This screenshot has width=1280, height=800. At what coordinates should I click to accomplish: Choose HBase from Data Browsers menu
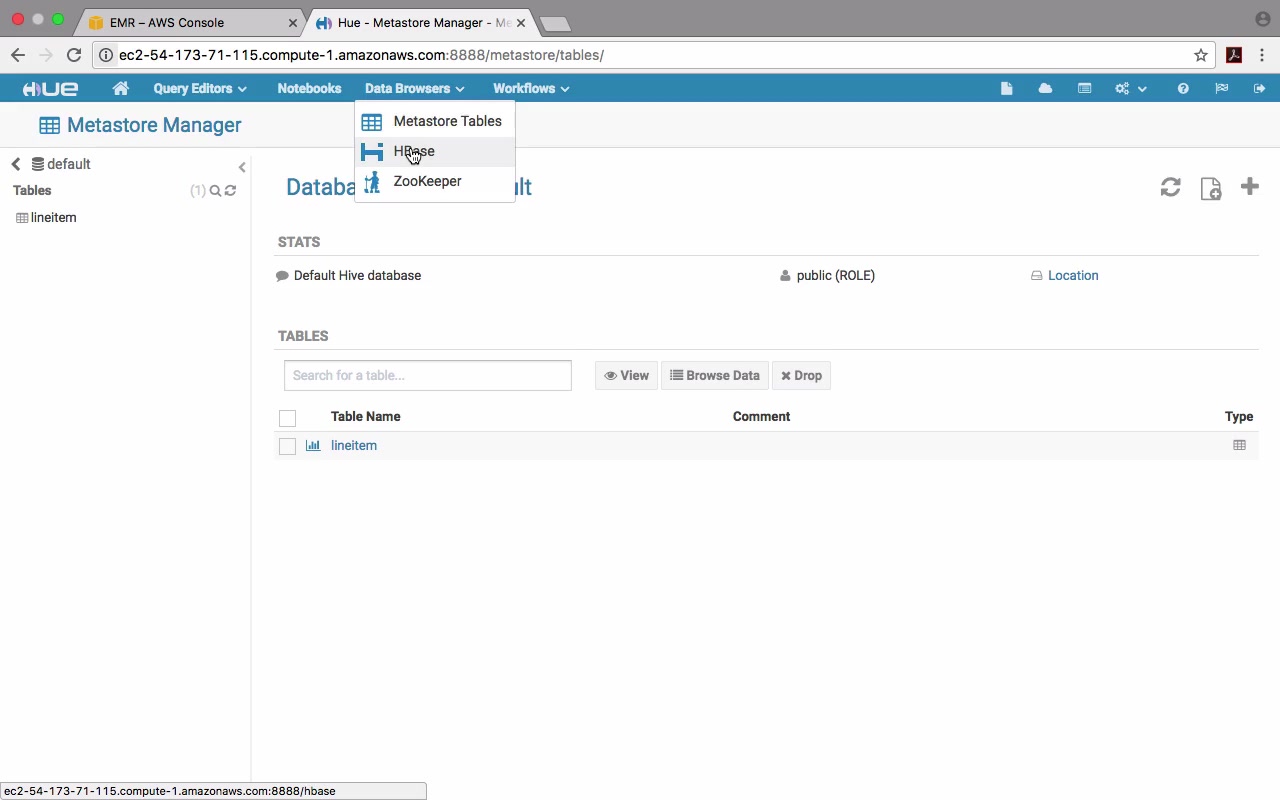[435, 151]
